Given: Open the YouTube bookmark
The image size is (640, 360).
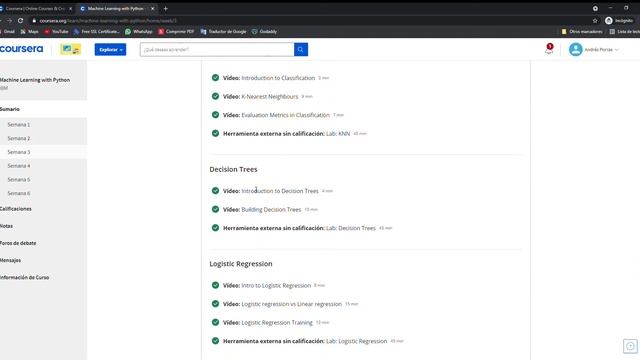Looking at the screenshot, I should coord(56,31).
